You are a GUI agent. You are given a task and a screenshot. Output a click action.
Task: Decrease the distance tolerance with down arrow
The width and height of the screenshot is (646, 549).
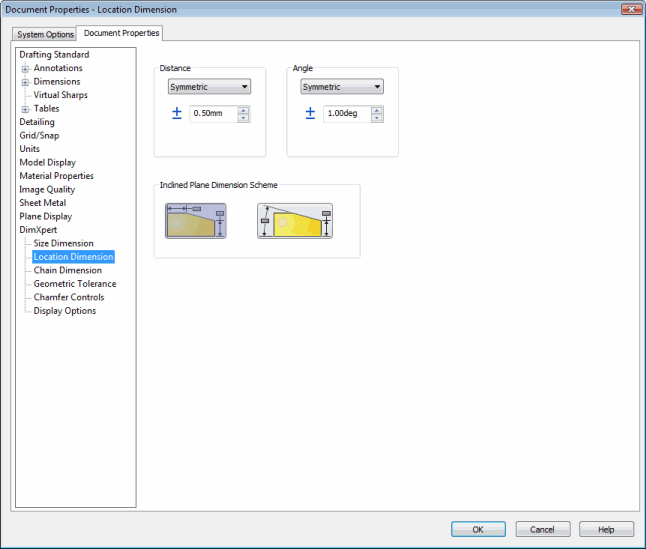click(x=243, y=118)
